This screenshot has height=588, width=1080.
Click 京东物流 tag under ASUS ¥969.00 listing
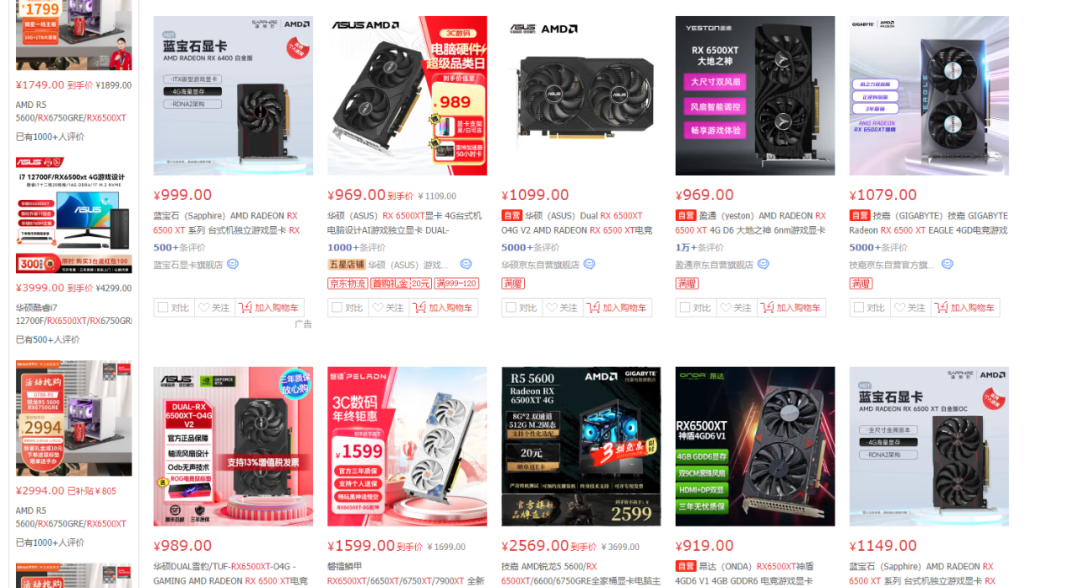348,284
